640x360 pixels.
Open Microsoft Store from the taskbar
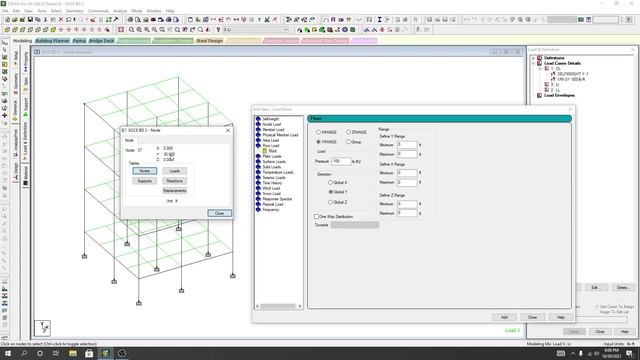89,353
